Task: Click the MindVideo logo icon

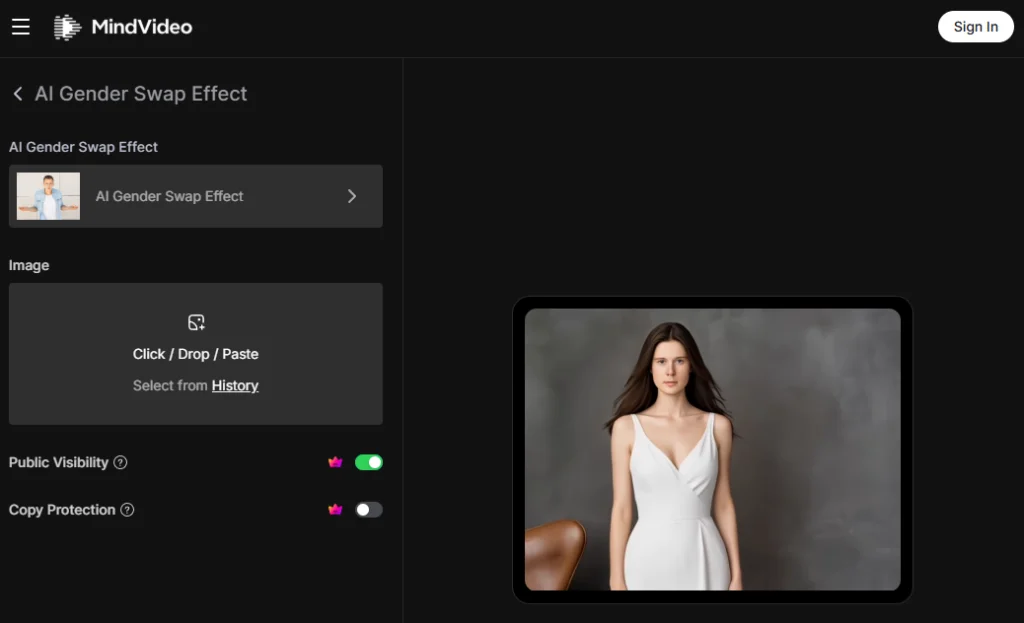Action: tap(67, 27)
